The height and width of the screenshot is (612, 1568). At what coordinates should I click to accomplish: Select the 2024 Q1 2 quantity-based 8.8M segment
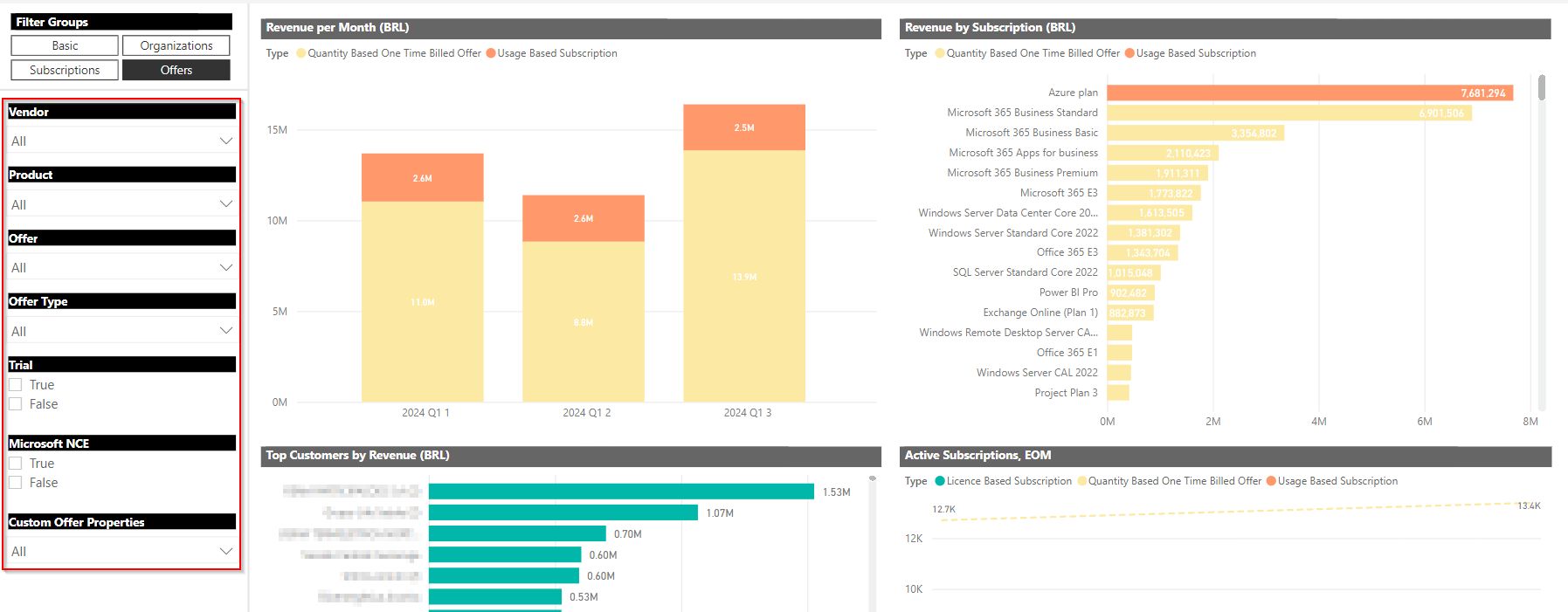tap(584, 322)
